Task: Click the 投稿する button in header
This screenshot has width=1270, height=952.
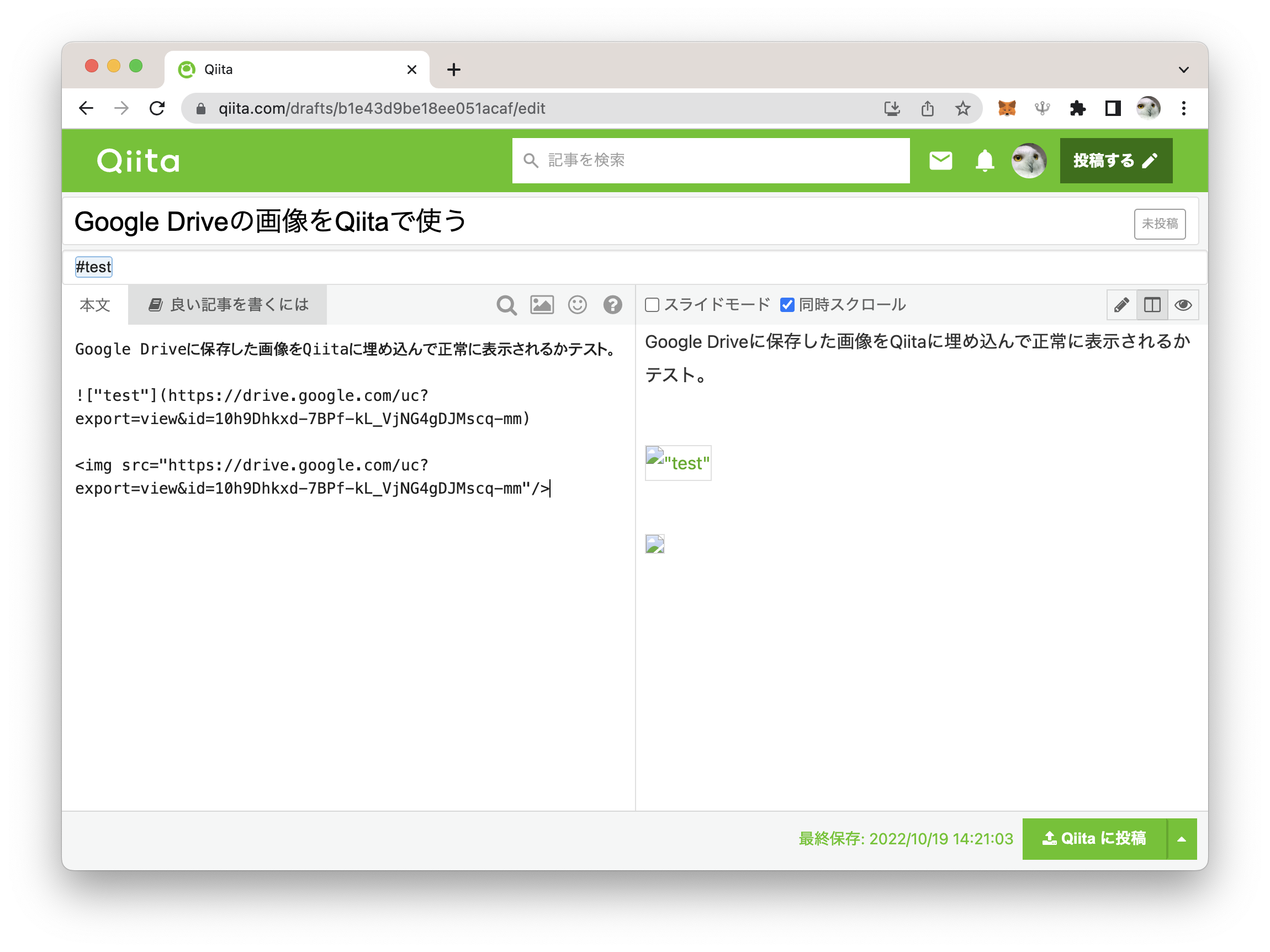Action: click(x=1115, y=160)
